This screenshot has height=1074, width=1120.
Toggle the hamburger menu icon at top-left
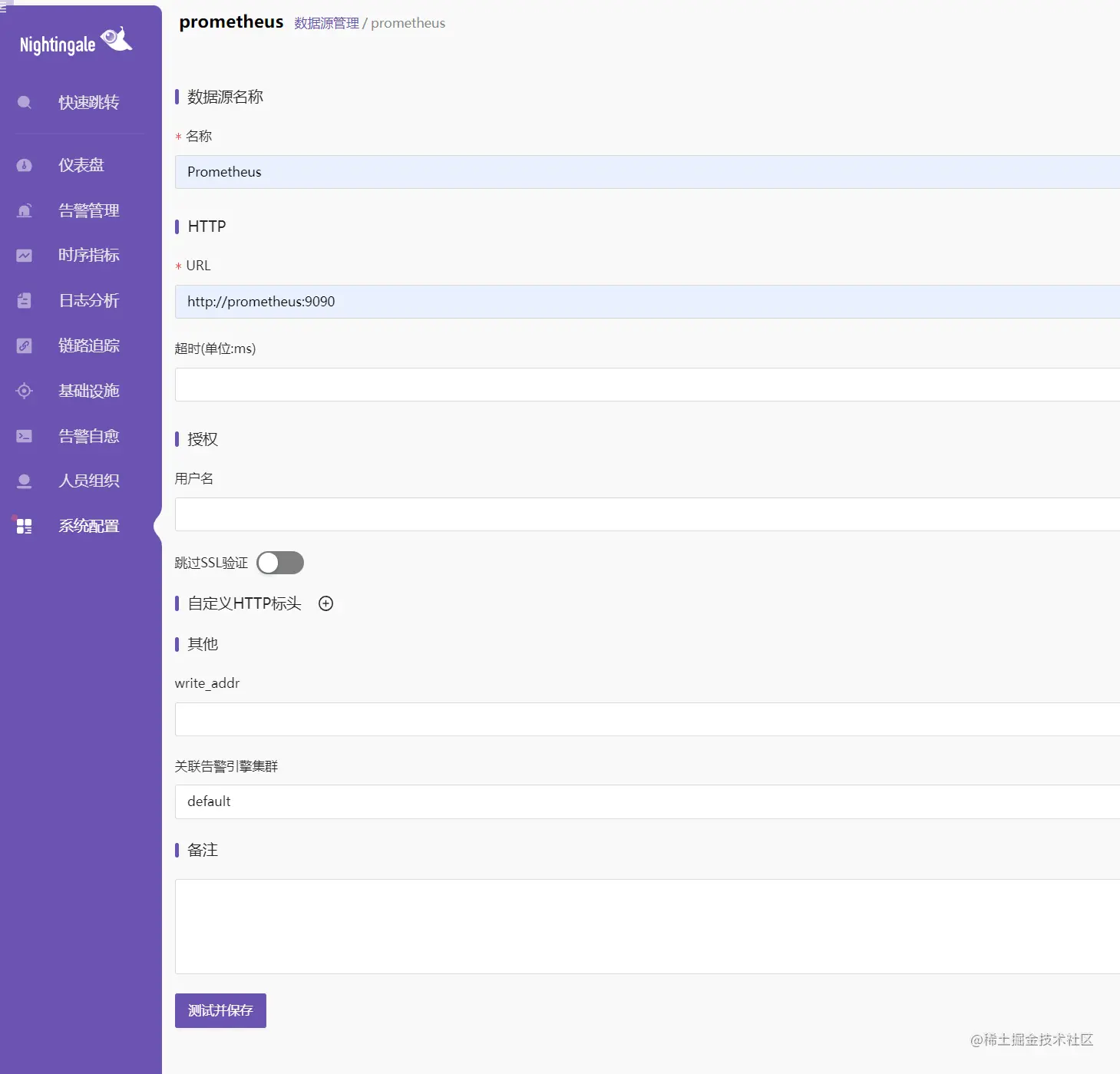pos(3,8)
